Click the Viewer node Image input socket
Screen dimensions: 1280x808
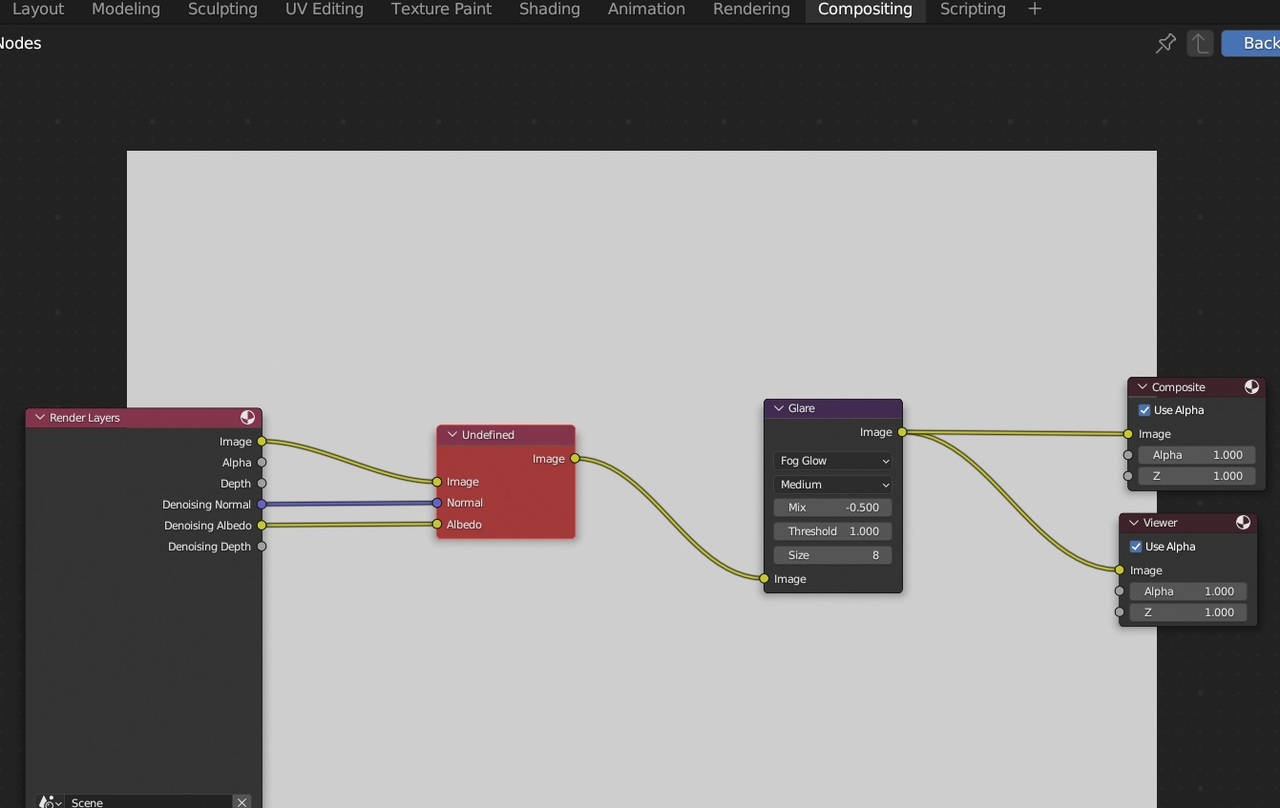tap(1120, 570)
